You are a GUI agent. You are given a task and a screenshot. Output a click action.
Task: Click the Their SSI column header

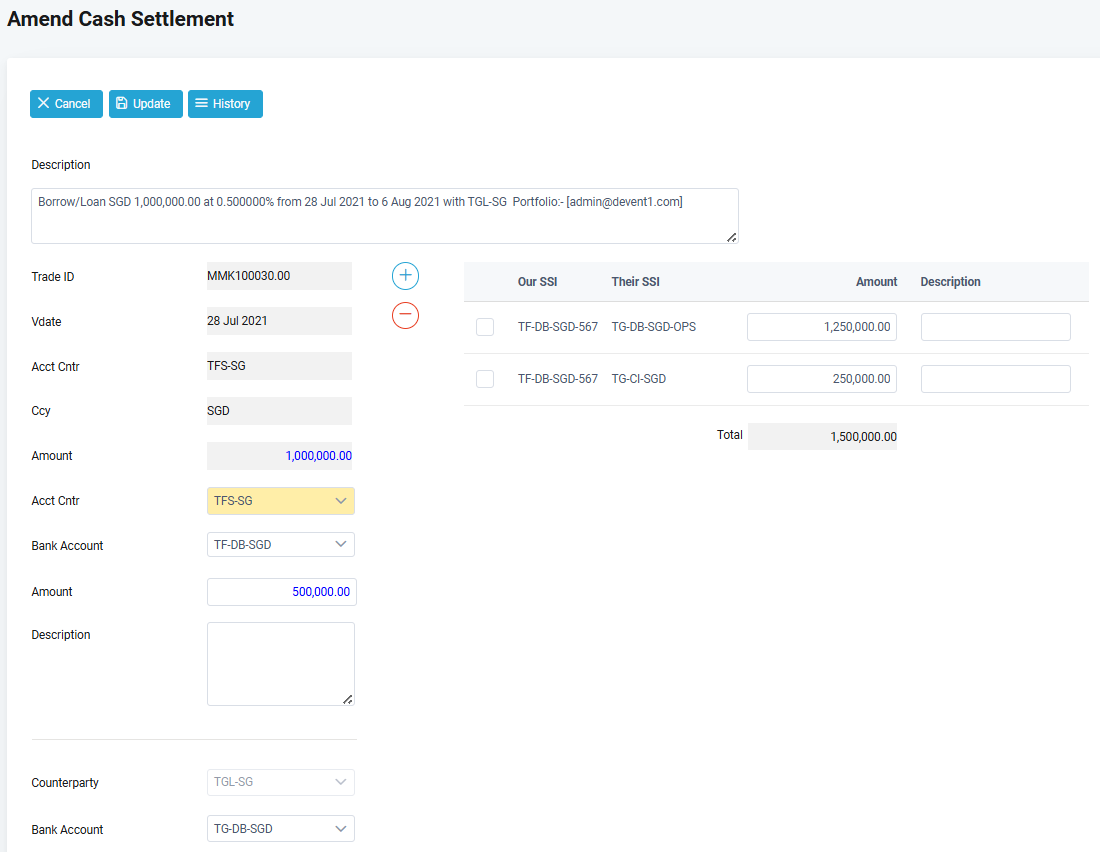[x=636, y=281]
